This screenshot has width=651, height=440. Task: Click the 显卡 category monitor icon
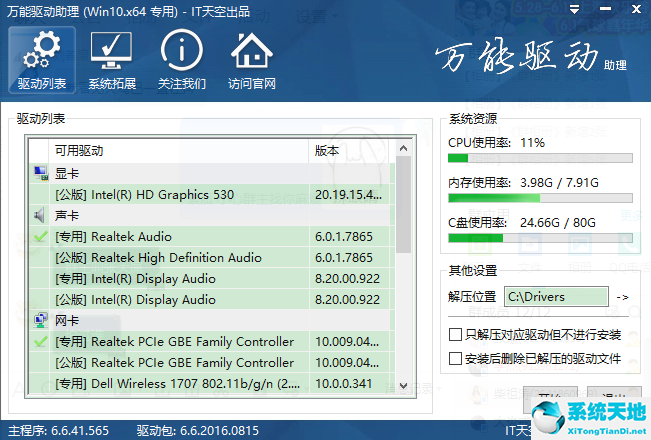pos(41,174)
